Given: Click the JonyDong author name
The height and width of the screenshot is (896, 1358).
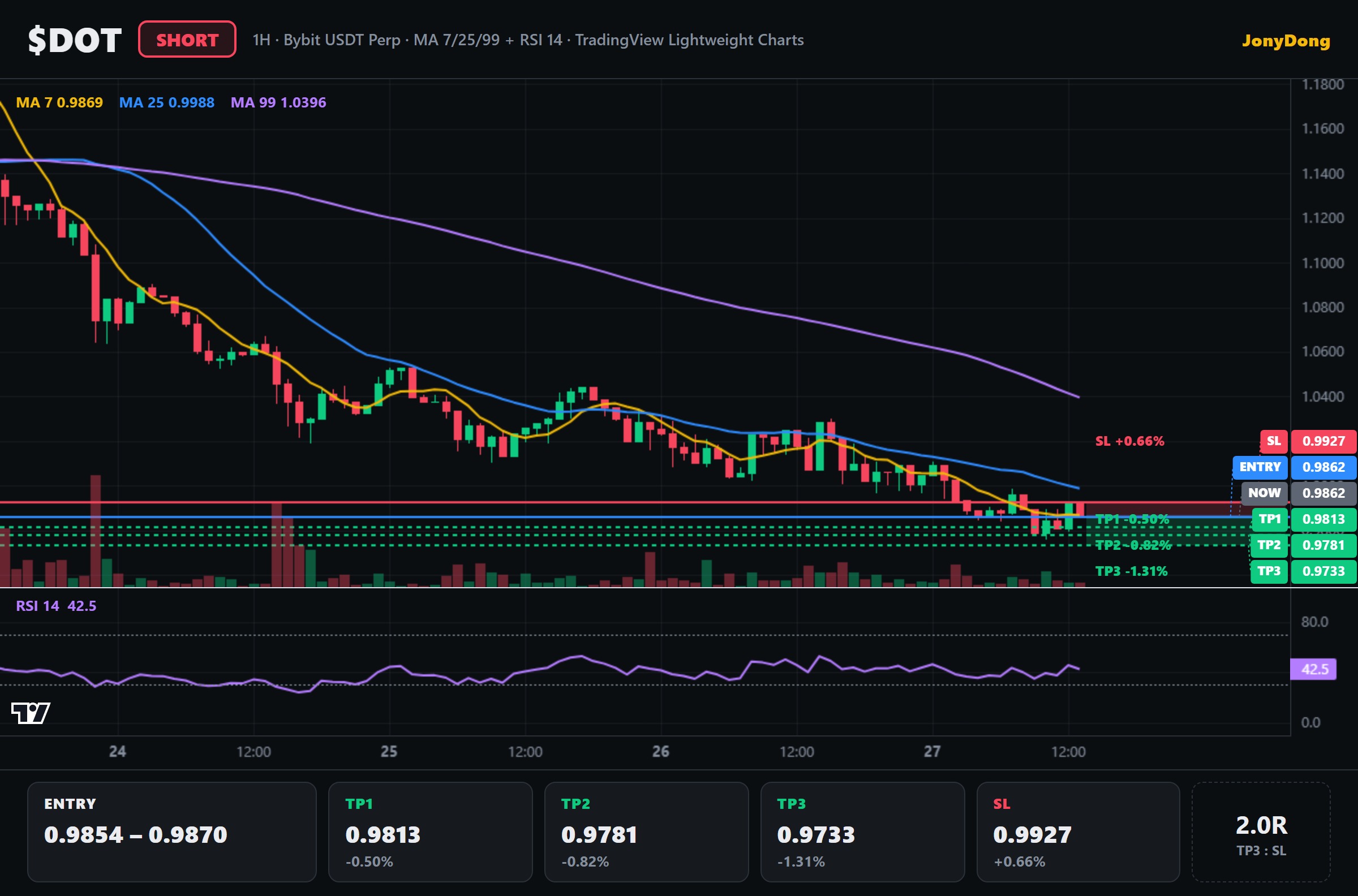Looking at the screenshot, I should tap(1286, 41).
